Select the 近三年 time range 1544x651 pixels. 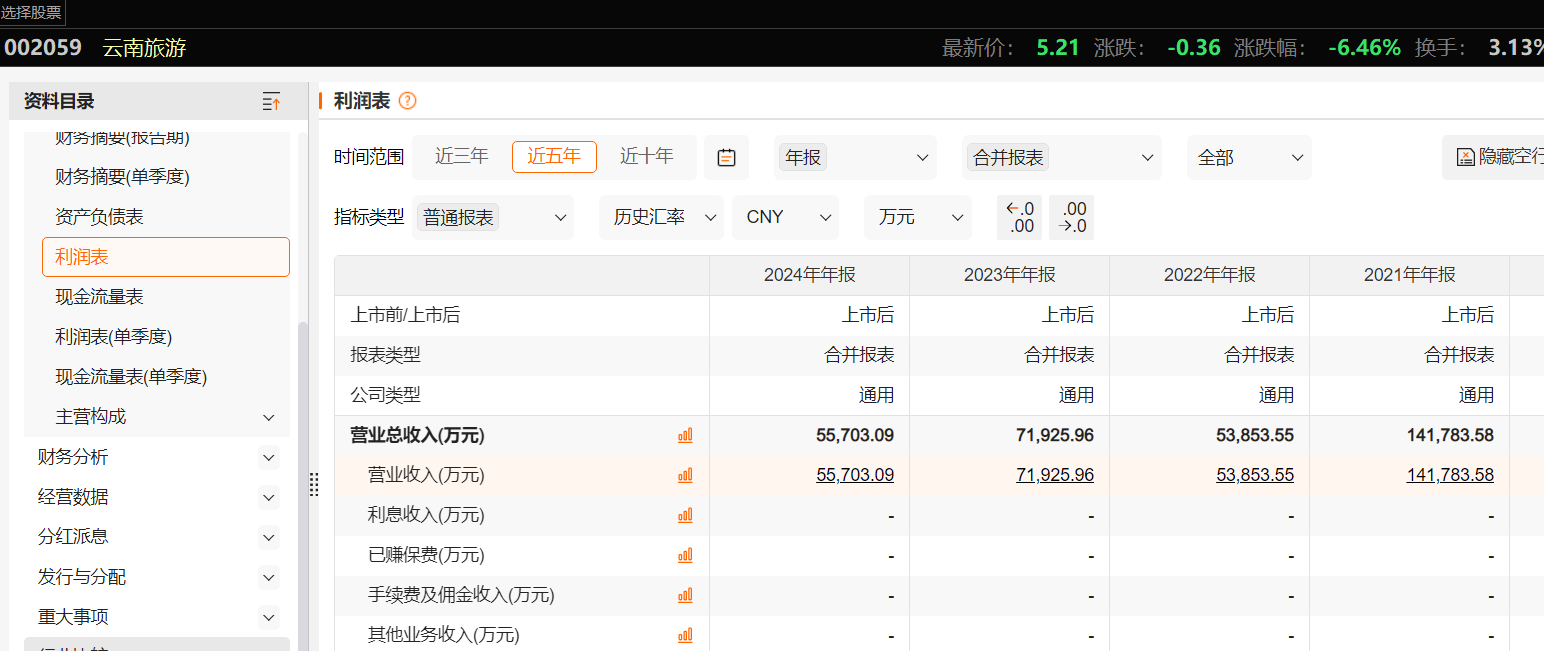462,156
